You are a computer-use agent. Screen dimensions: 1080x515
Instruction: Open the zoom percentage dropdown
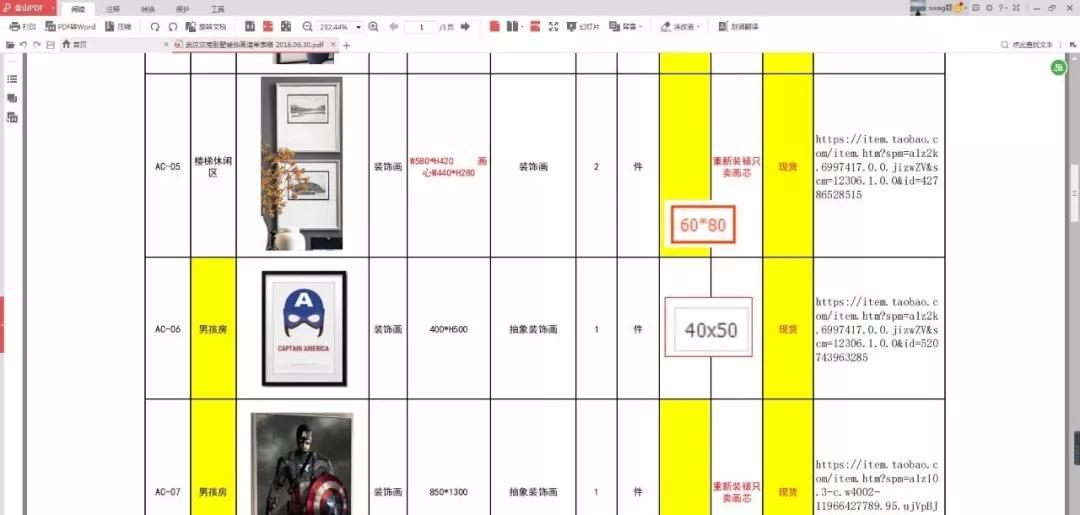click(358, 28)
